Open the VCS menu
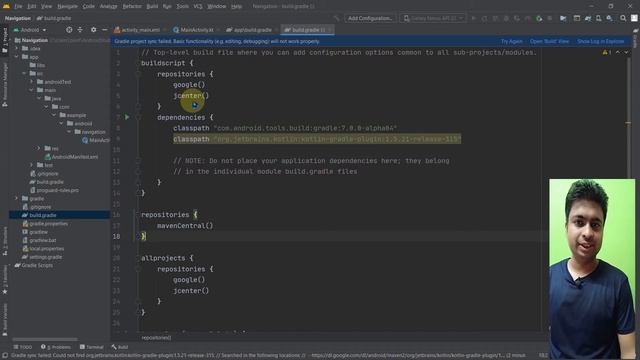 [x=198, y=6]
